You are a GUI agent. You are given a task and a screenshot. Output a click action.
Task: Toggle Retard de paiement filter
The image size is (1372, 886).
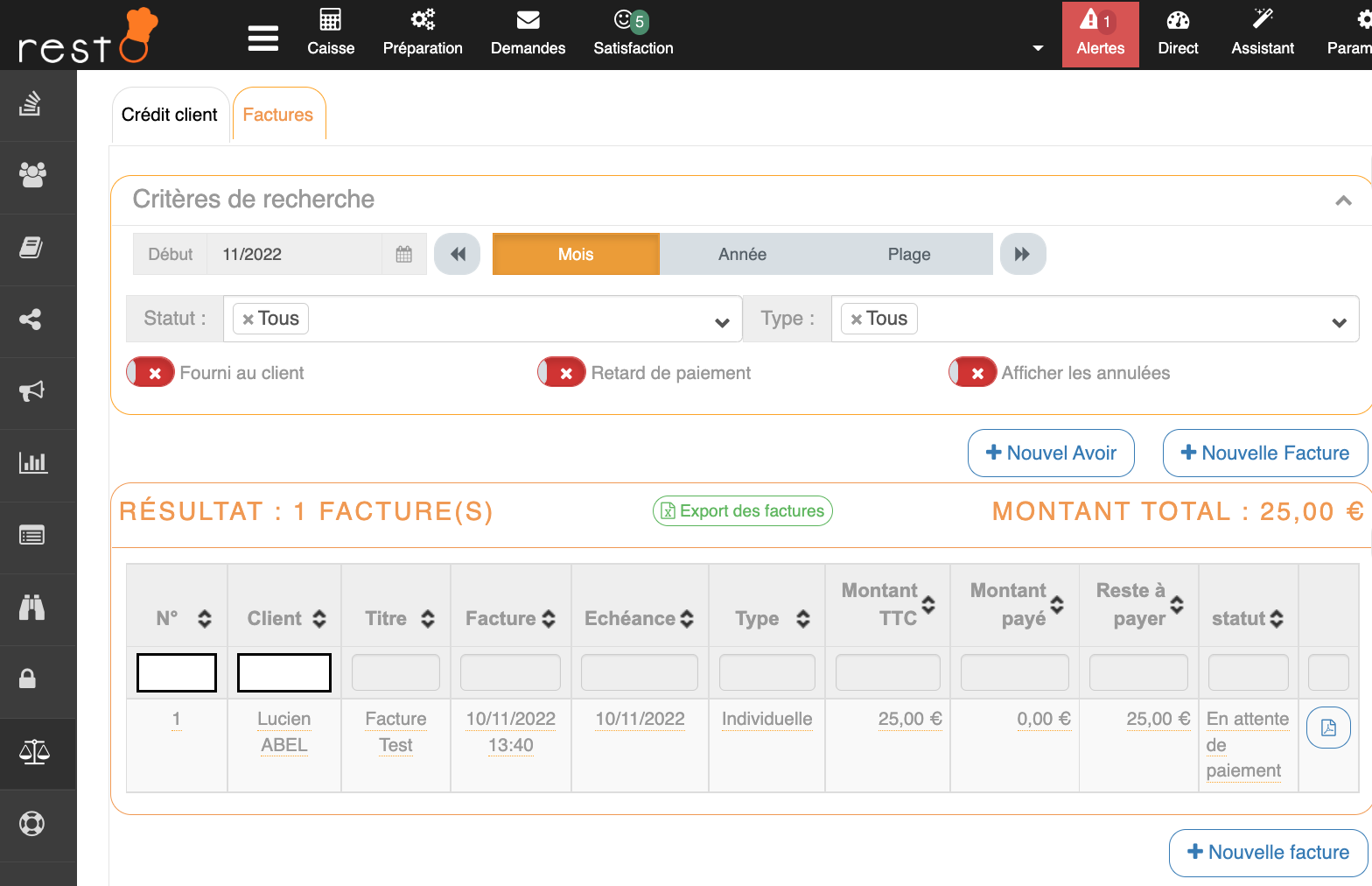[562, 373]
